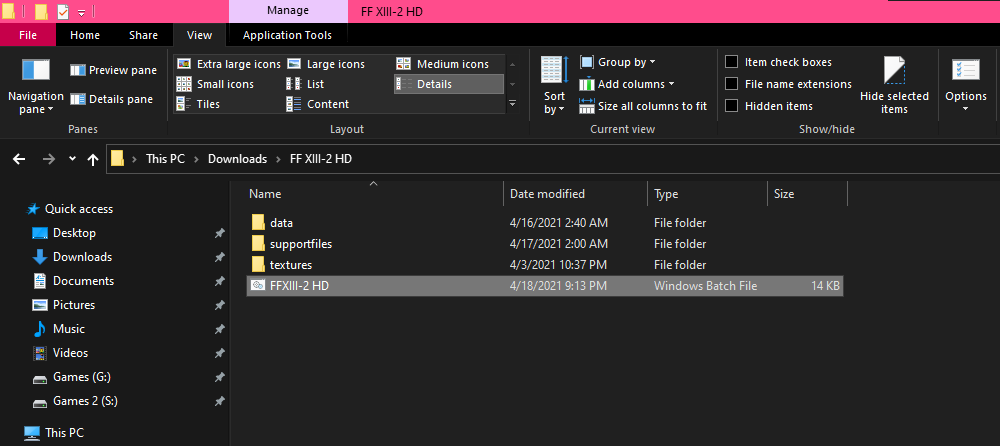
Task: Click the Navigation pane icon
Action: pos(35,72)
